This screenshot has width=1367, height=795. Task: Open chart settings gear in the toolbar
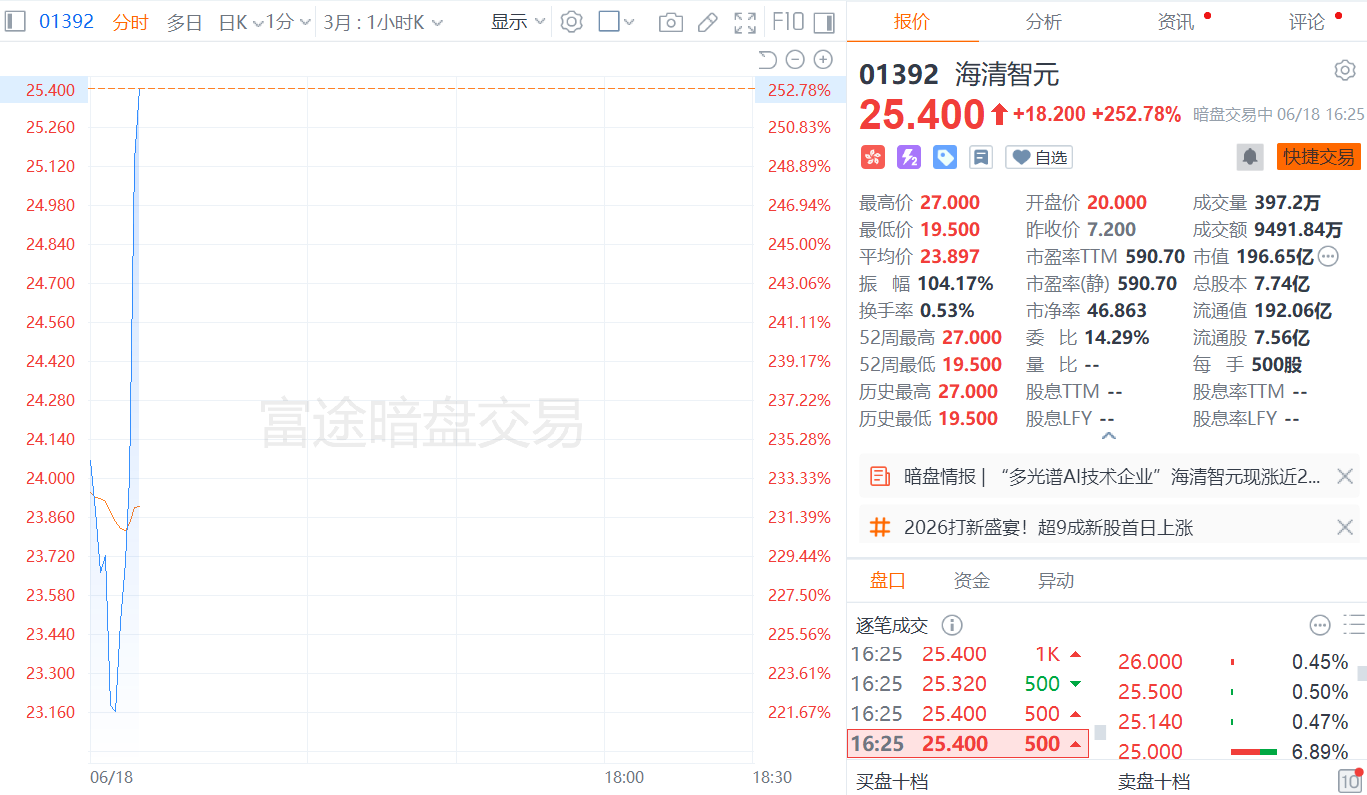571,21
